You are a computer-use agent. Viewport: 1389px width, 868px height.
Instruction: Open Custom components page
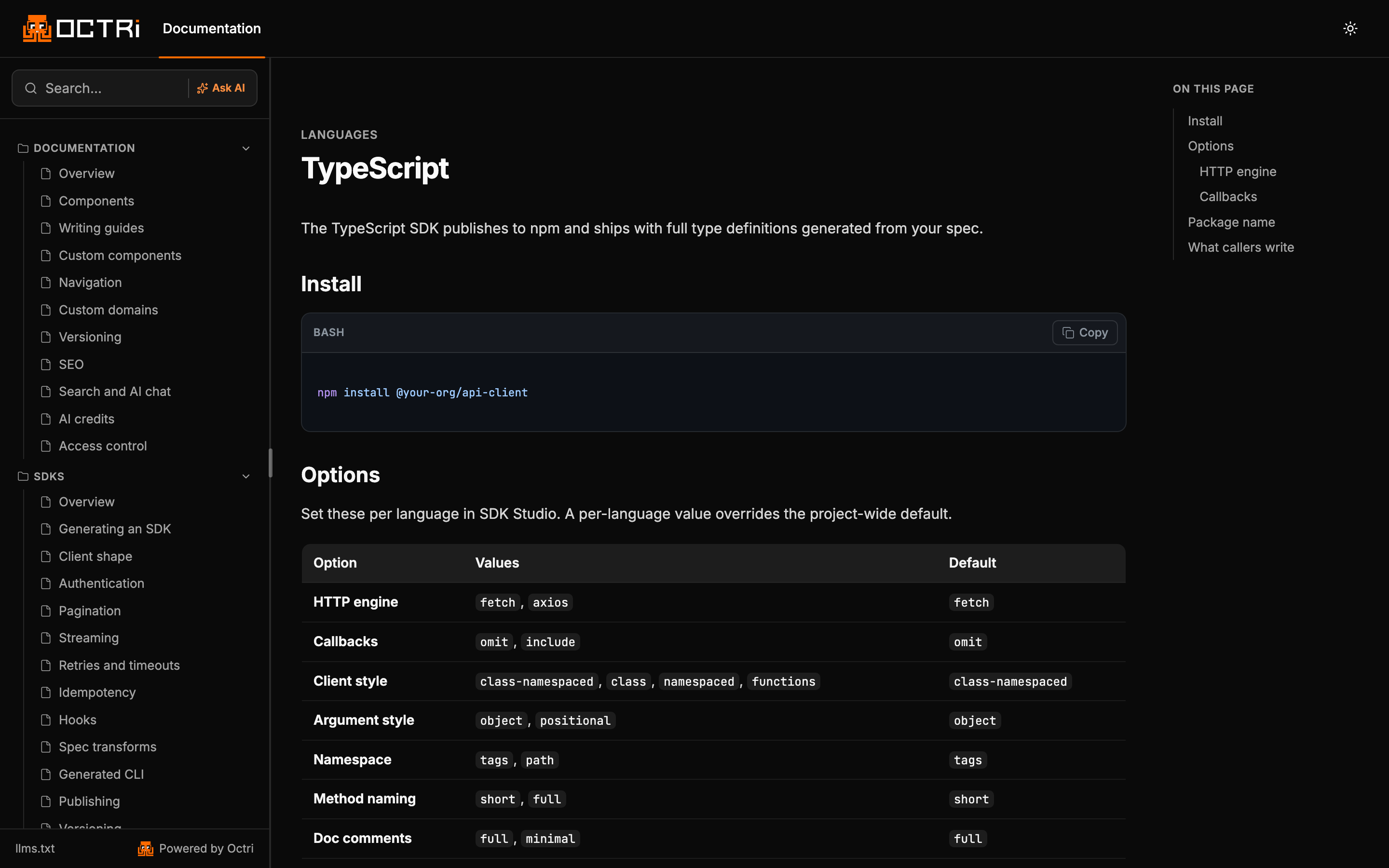[120, 256]
